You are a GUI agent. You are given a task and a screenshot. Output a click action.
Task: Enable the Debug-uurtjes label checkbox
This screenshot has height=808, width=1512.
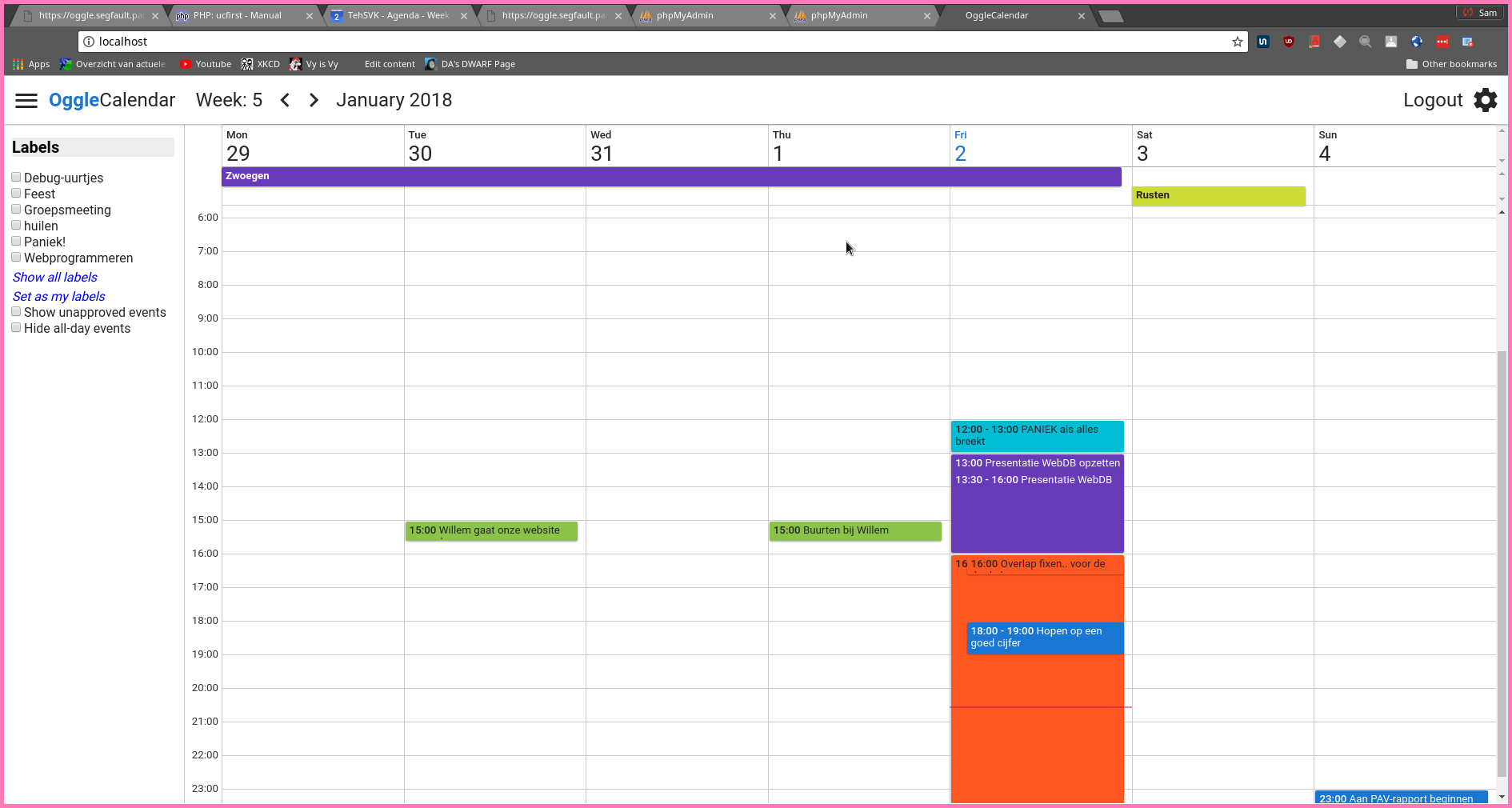click(16, 178)
